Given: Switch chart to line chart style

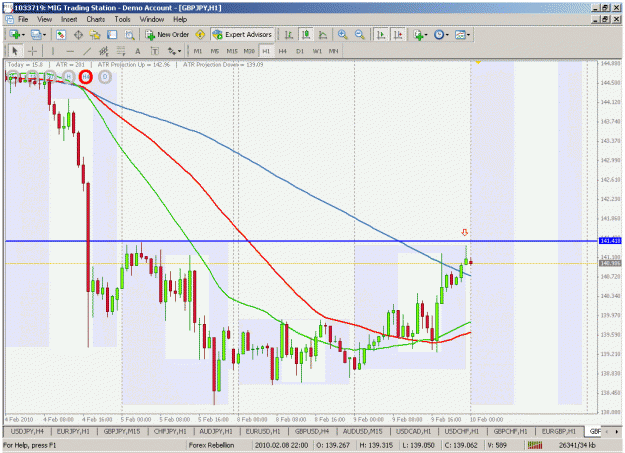Looking at the screenshot, I should tap(323, 35).
